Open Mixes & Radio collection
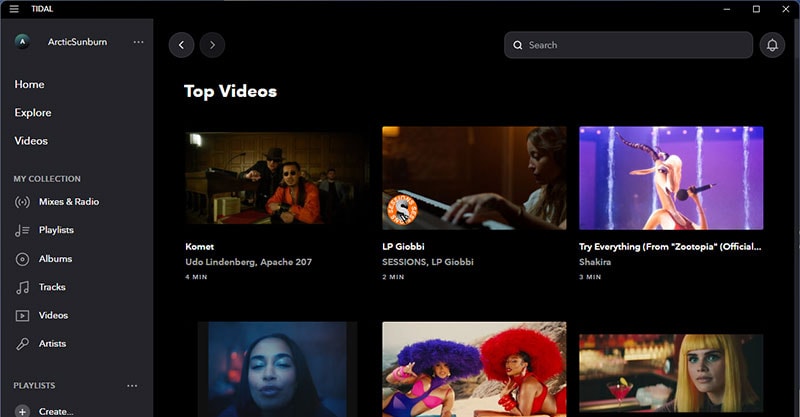Viewport: 800px width, 417px height. point(69,202)
